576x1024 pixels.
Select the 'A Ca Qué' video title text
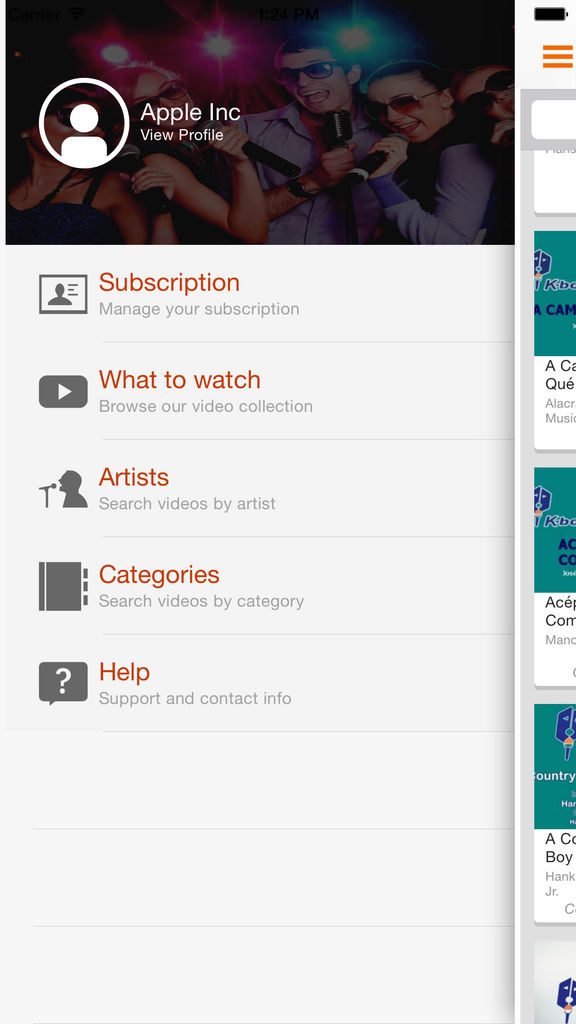pos(560,374)
